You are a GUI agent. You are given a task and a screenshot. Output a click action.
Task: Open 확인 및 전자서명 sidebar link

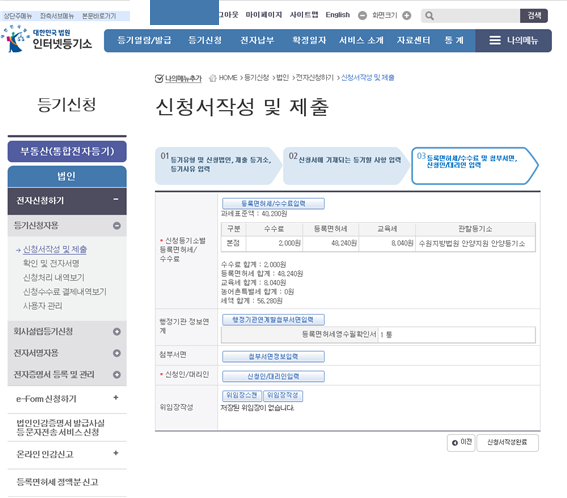pyautogui.click(x=51, y=263)
